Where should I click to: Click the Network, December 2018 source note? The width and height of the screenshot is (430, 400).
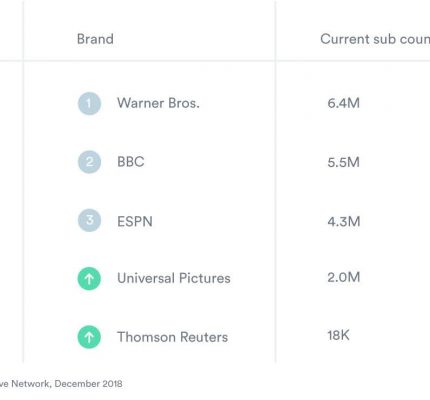tap(67, 384)
